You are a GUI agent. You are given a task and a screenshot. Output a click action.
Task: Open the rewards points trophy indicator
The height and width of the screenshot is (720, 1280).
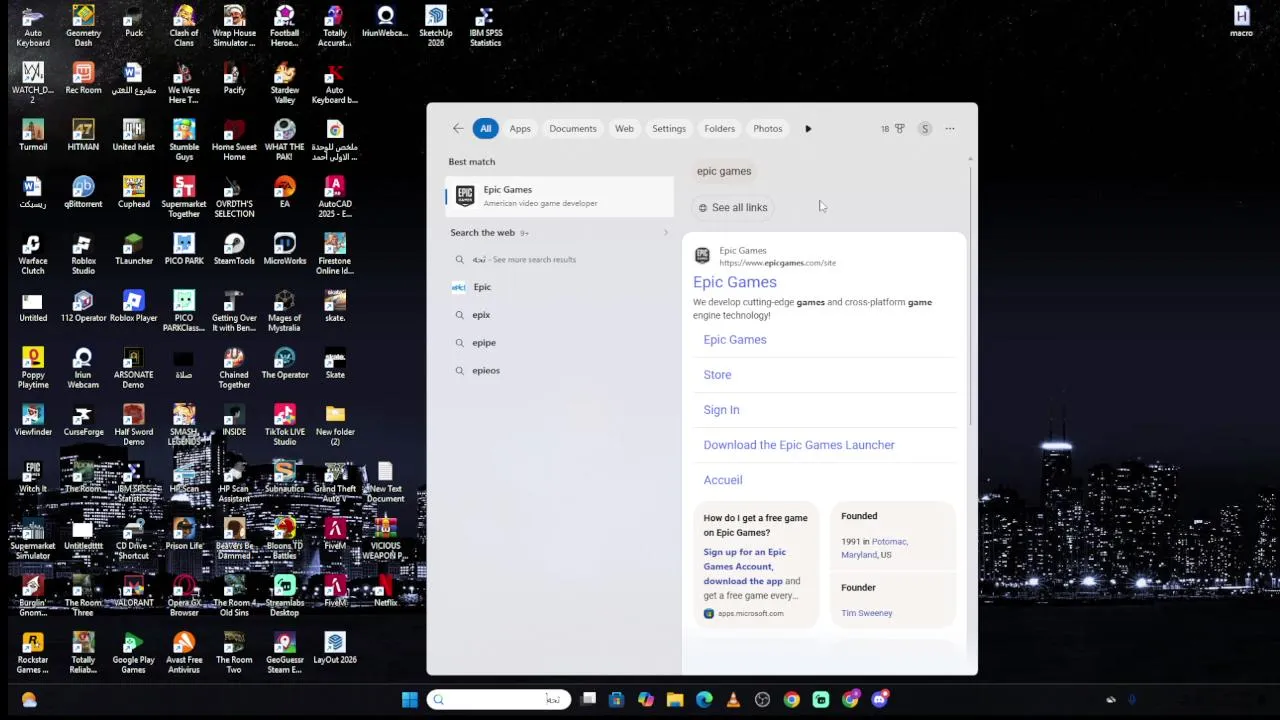pyautogui.click(x=892, y=128)
